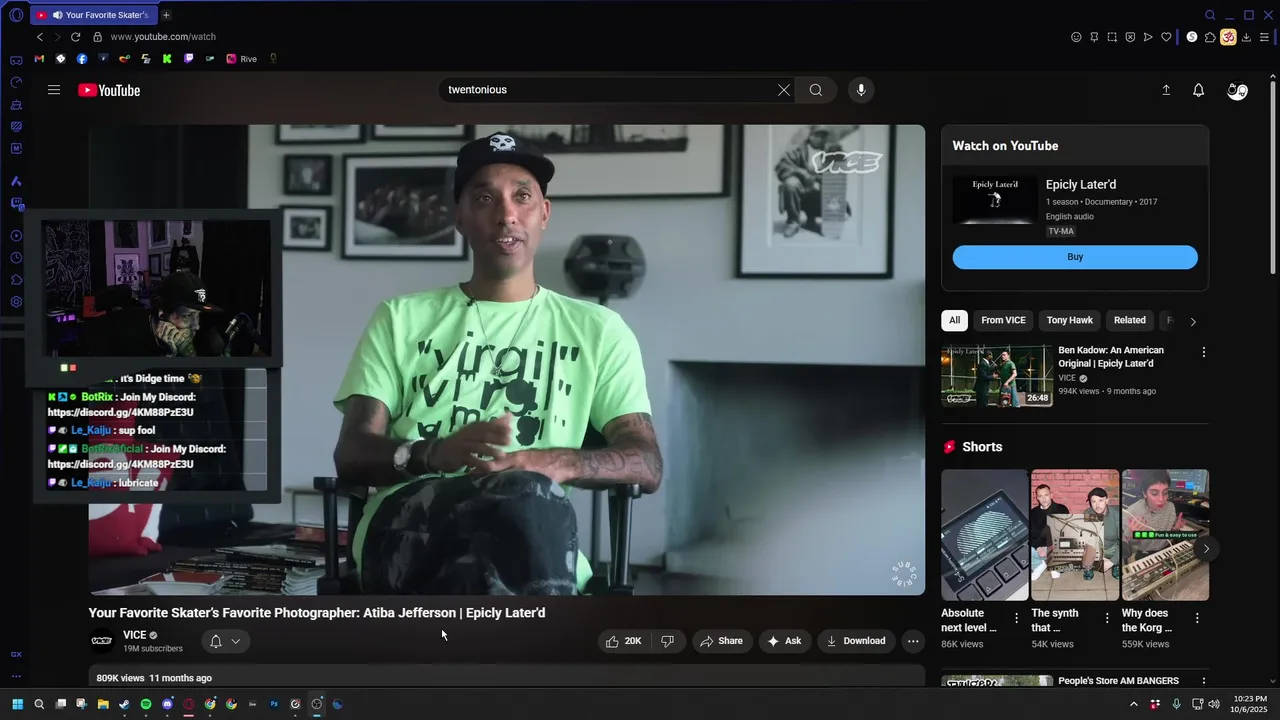This screenshot has height=720, width=1280.
Task: Dislike the video with thumbs down
Action: point(667,641)
